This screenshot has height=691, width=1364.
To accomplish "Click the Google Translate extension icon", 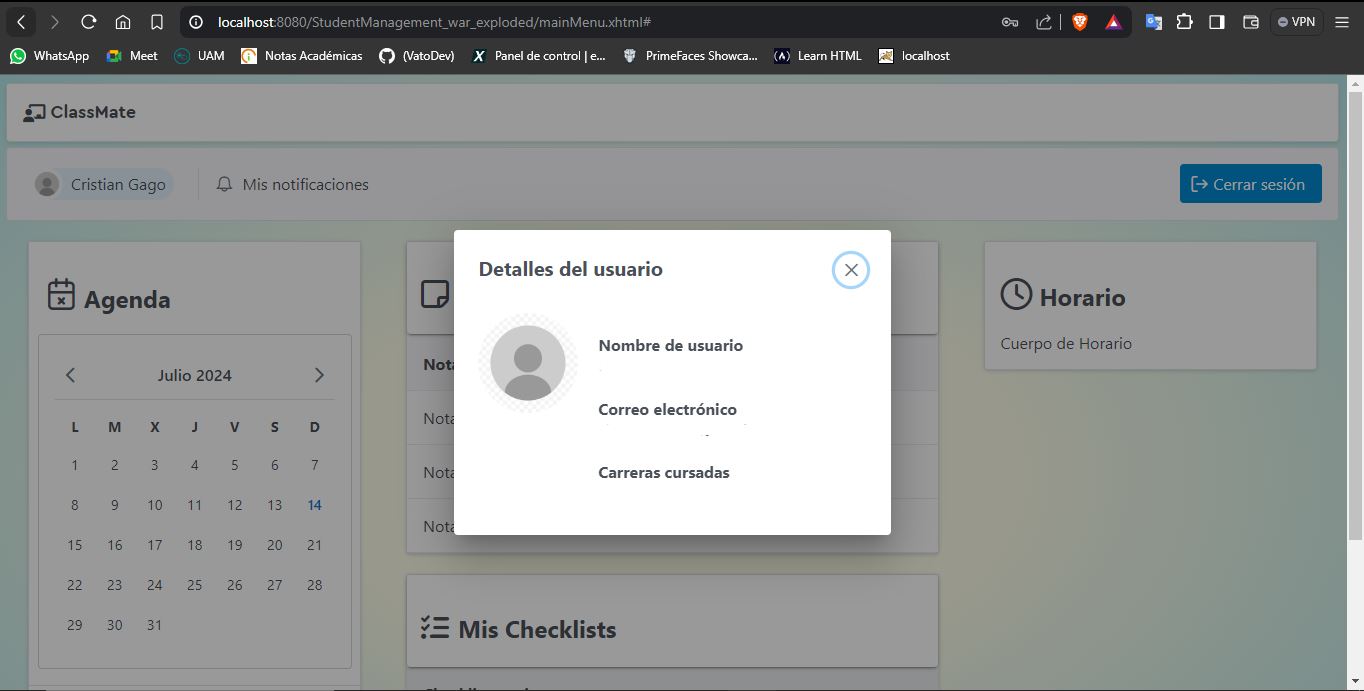I will pyautogui.click(x=1151, y=21).
